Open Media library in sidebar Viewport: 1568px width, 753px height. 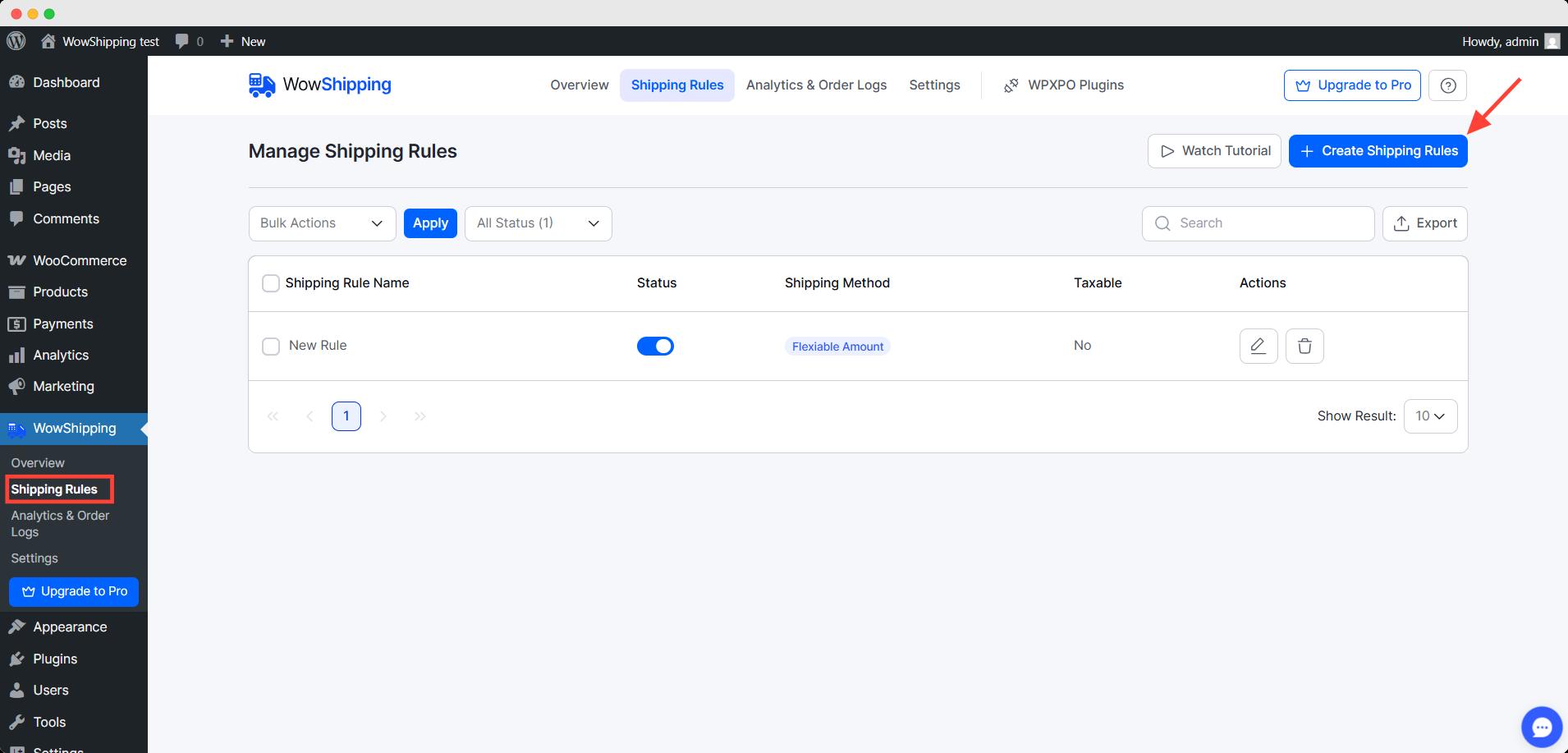pyautogui.click(x=74, y=155)
